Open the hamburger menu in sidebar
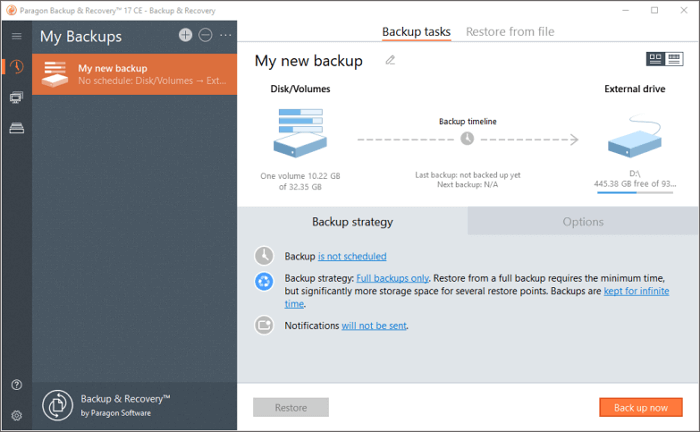 [x=17, y=36]
